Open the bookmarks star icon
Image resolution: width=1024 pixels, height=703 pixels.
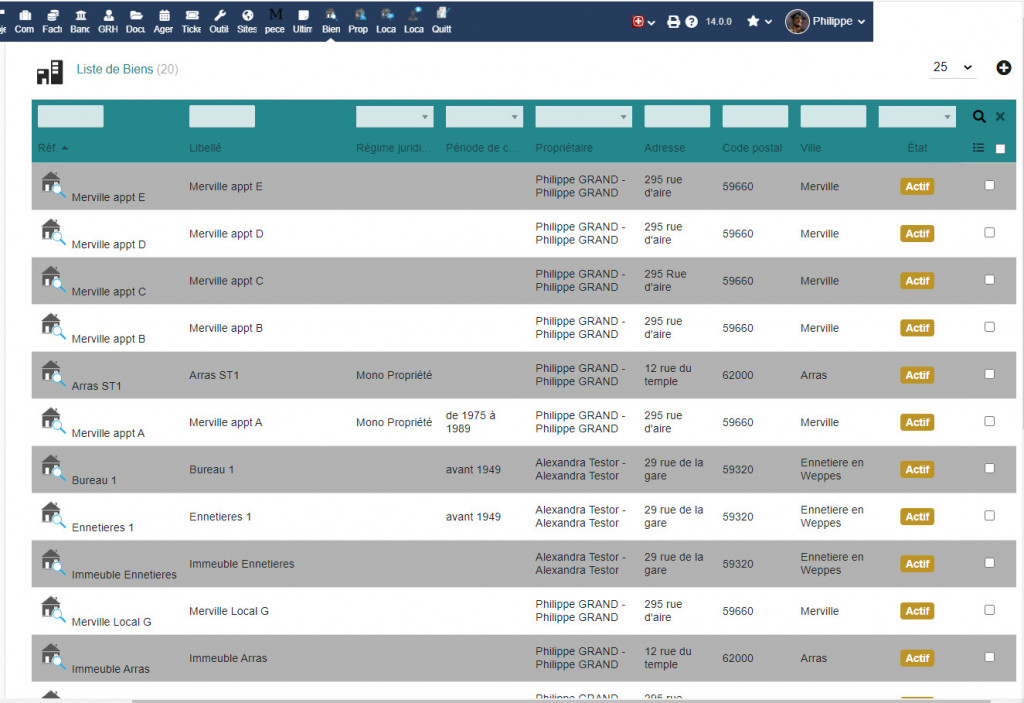[753, 21]
